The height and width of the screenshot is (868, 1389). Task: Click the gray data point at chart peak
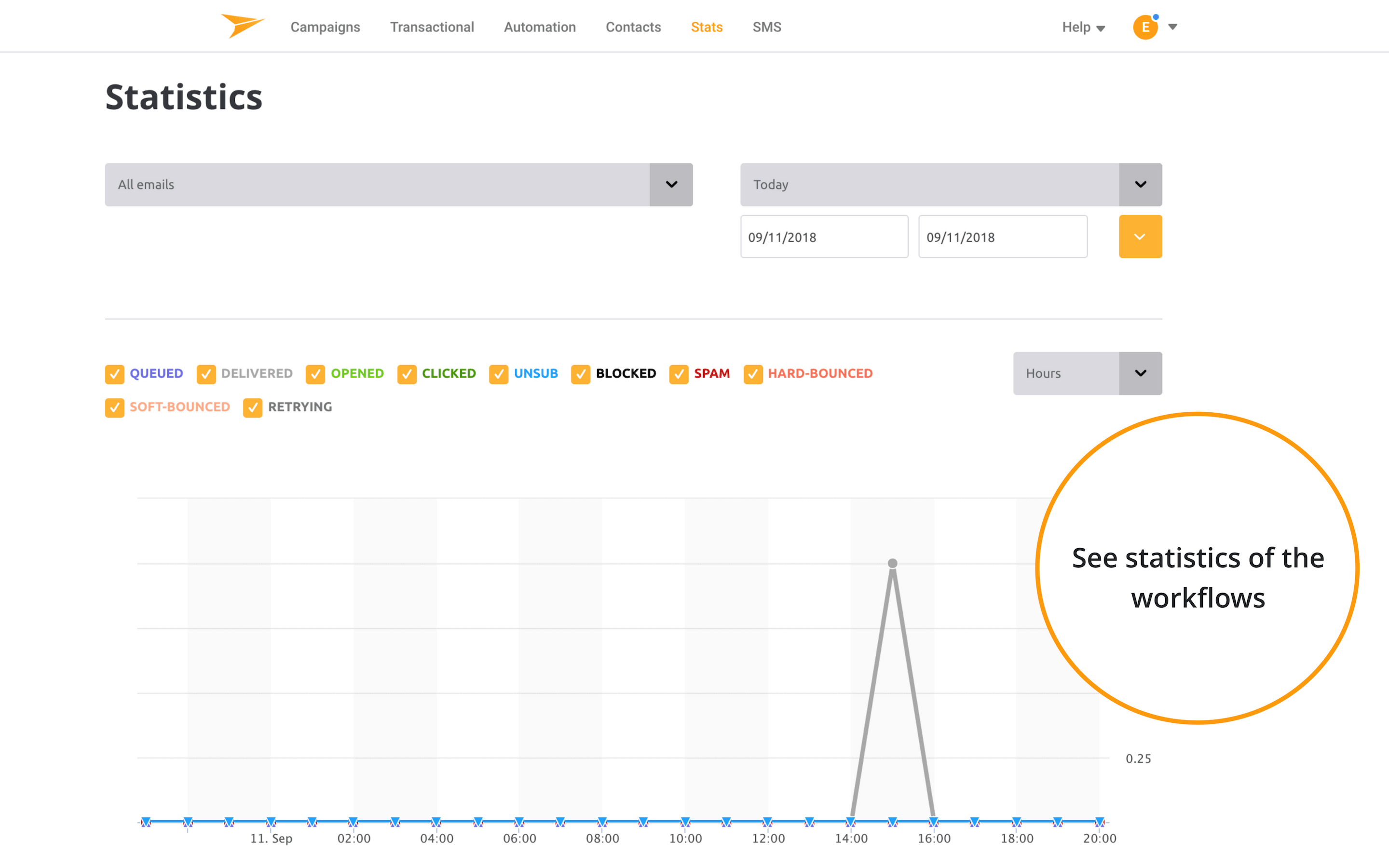click(x=893, y=563)
